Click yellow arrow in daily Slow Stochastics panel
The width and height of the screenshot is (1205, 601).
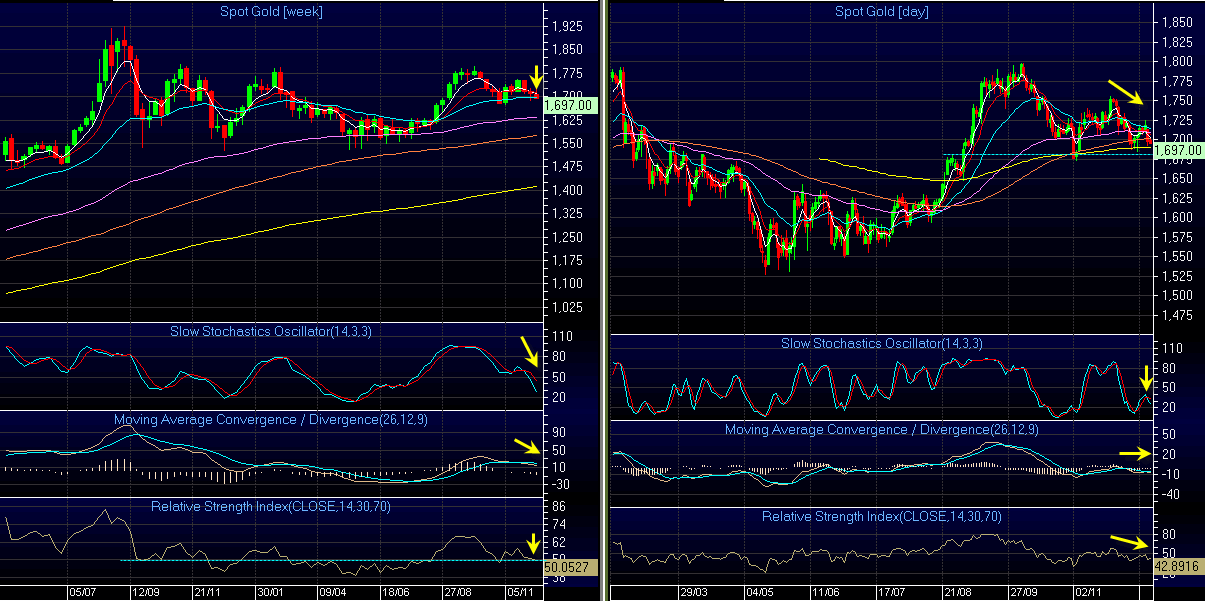[x=1147, y=379]
